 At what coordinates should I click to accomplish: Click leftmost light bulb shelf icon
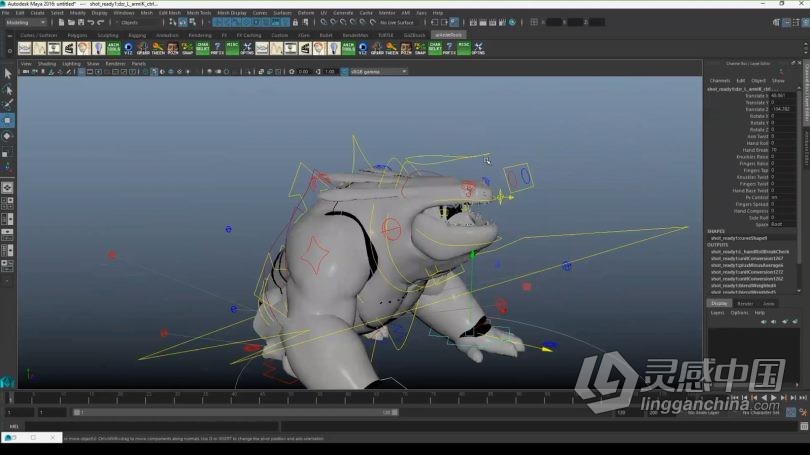point(99,49)
